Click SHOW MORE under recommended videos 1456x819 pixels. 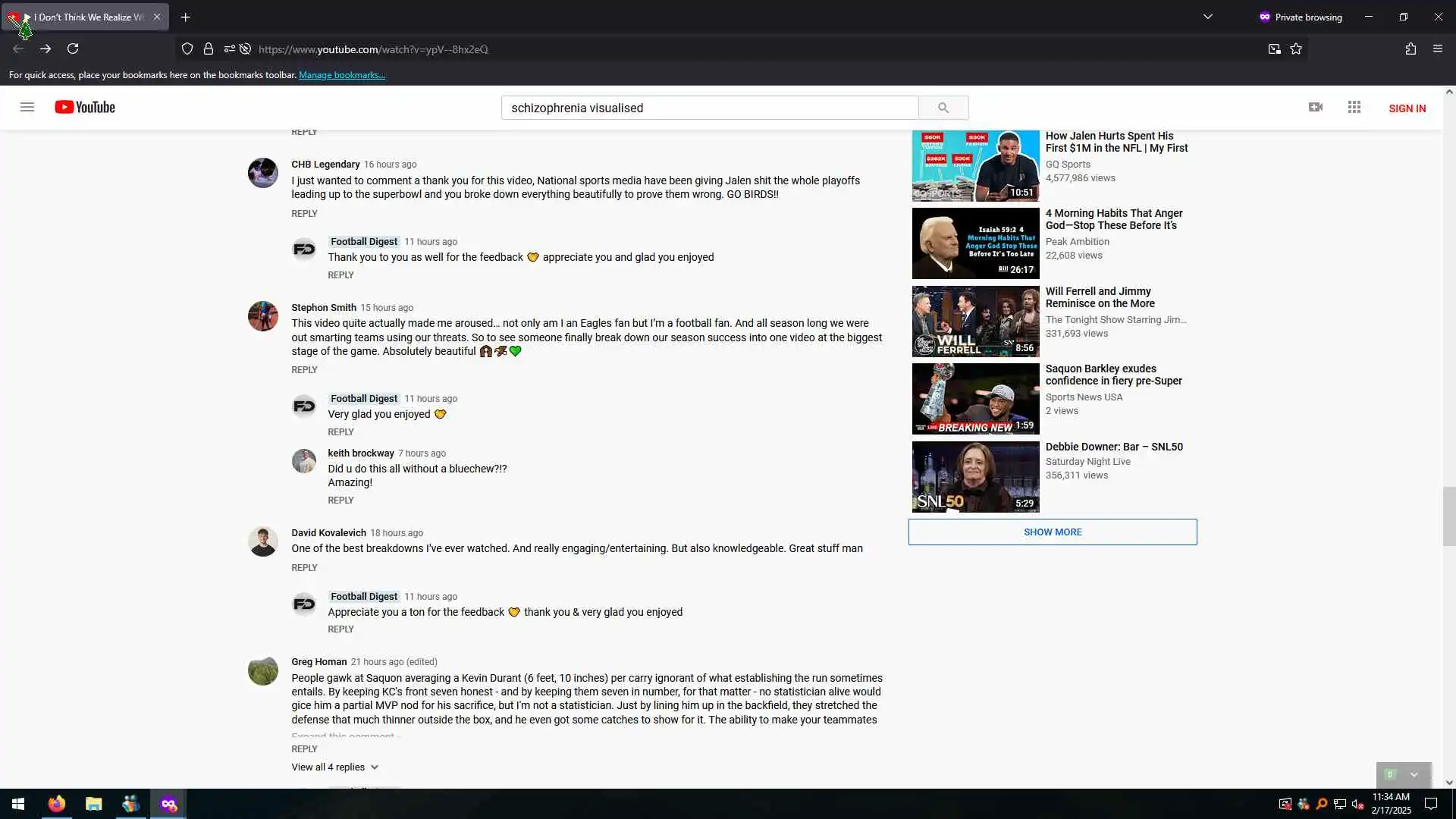click(1053, 532)
